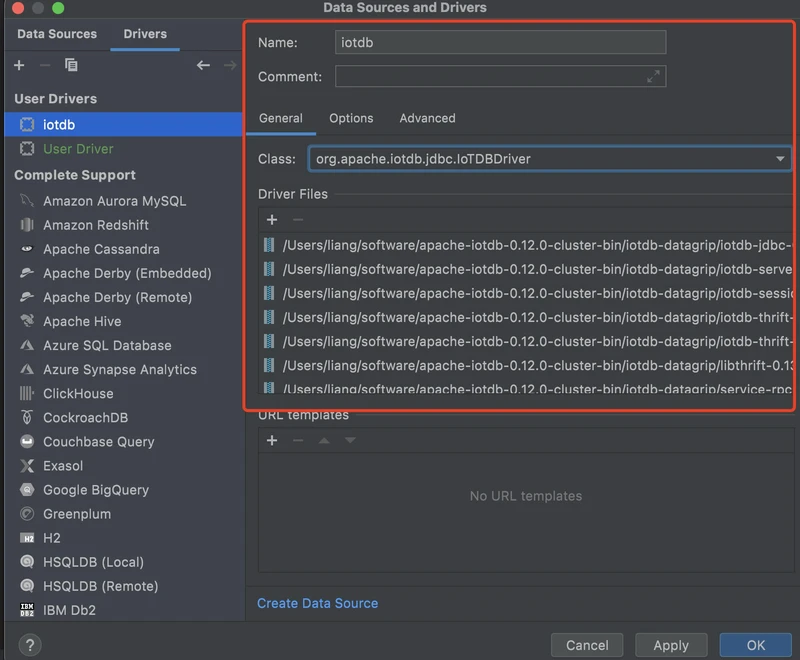Add a URL template with the plus icon
This screenshot has width=800, height=660.
click(272, 440)
